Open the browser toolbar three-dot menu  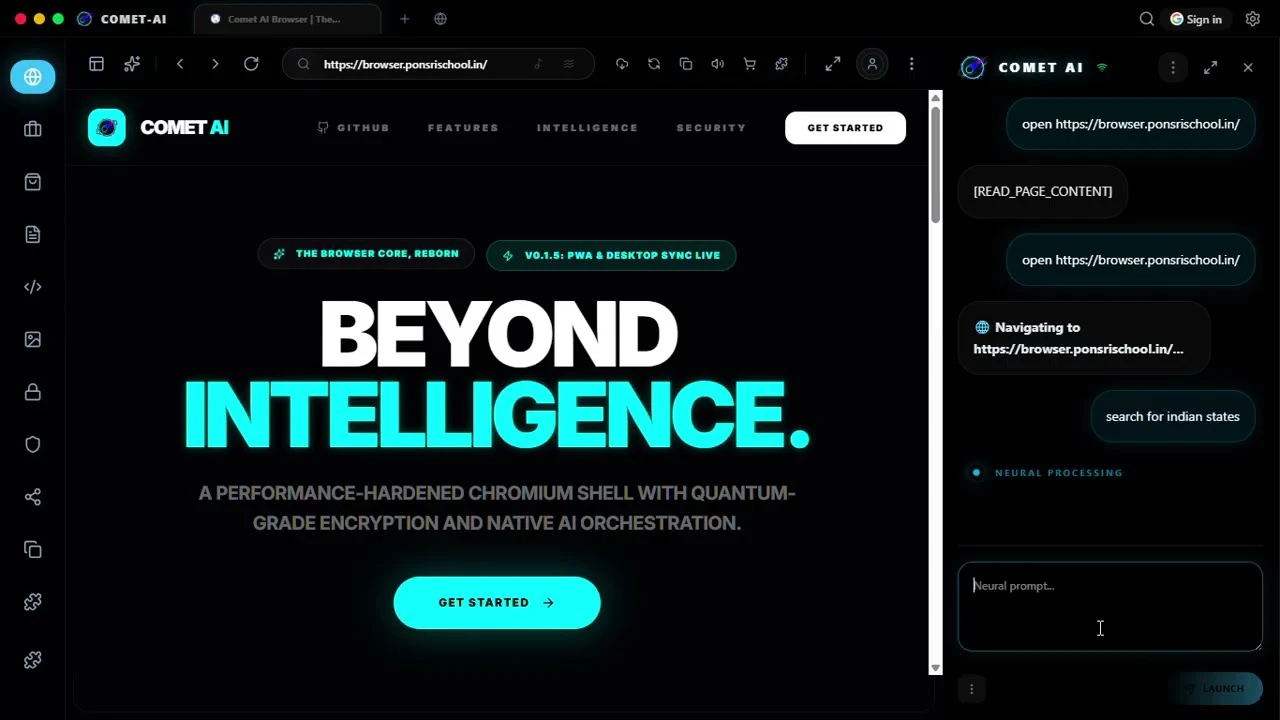[911, 64]
